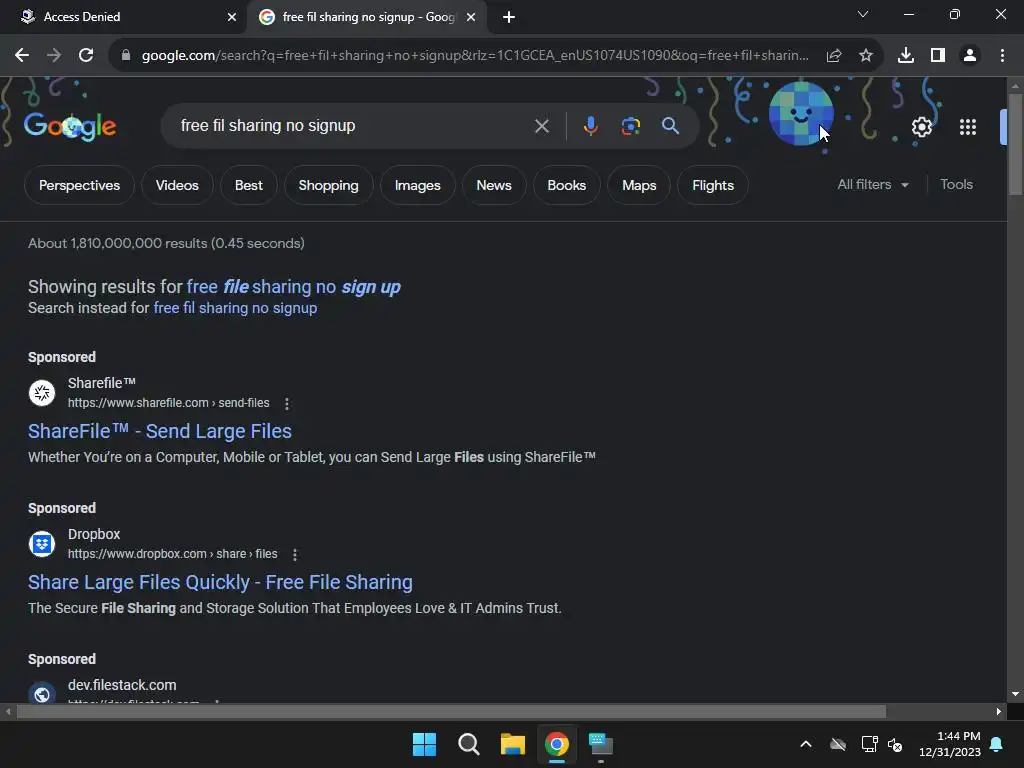The width and height of the screenshot is (1024, 768).
Task: Click the scroll down arrow
Action: (x=1015, y=694)
